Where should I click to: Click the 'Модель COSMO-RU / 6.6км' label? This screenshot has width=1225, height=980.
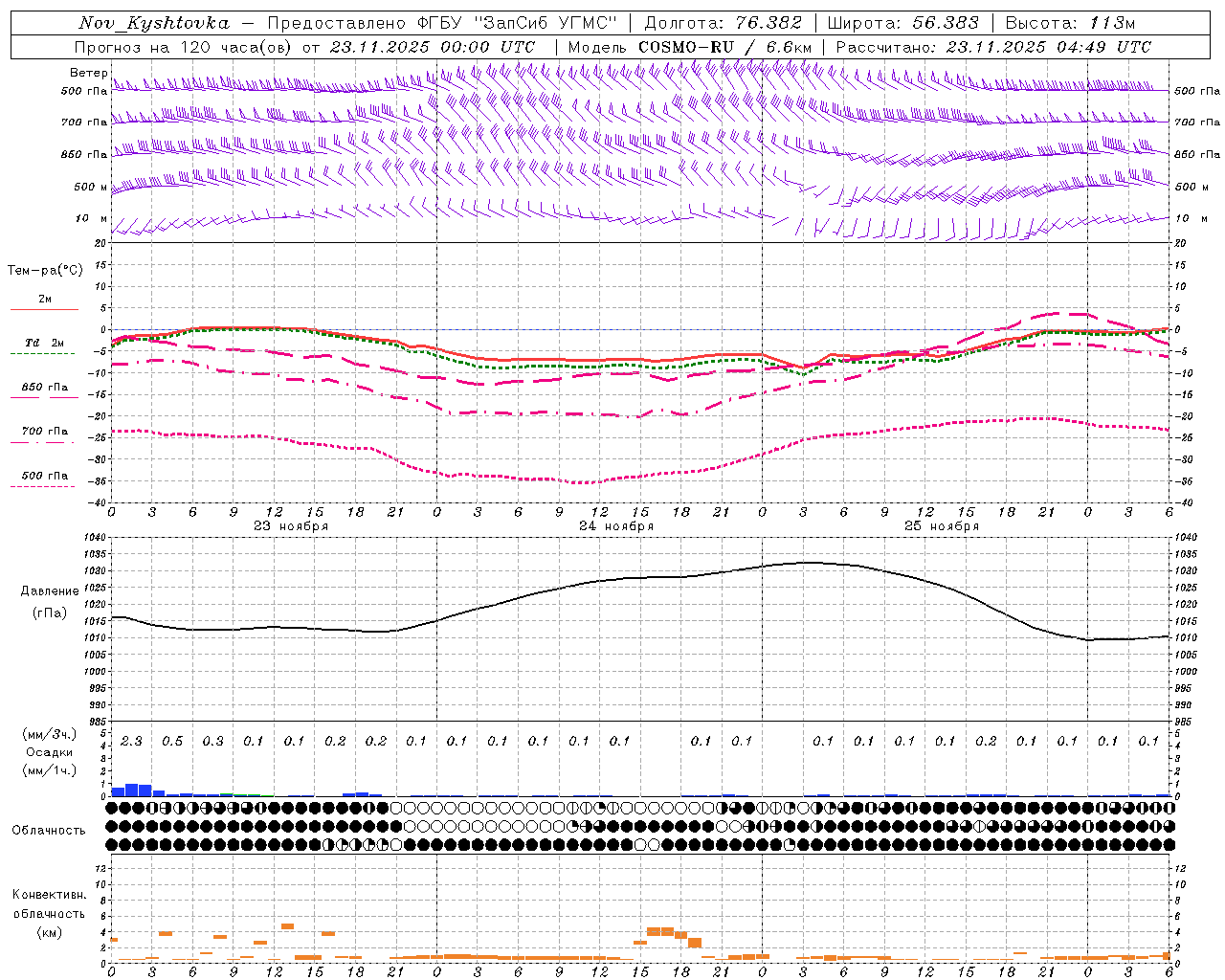click(690, 47)
